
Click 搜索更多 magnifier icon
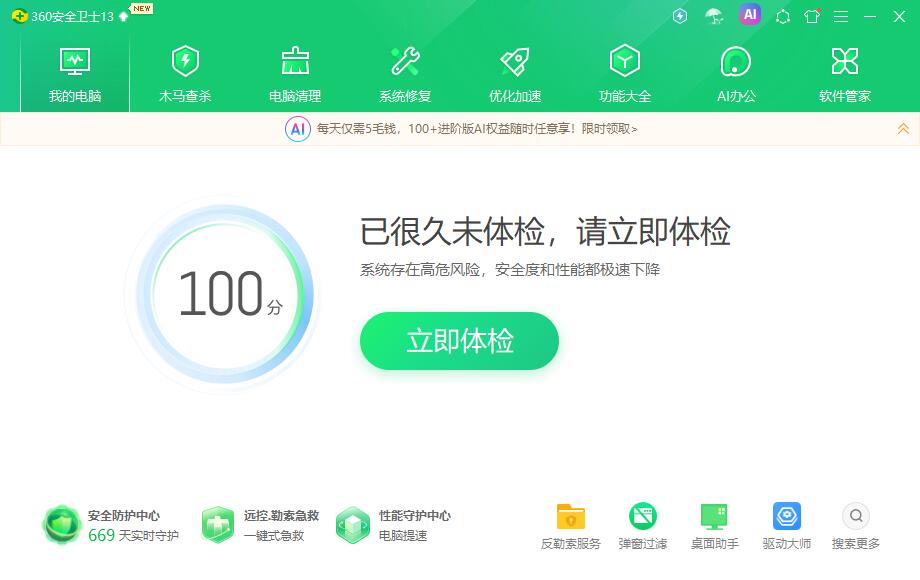[x=856, y=516]
